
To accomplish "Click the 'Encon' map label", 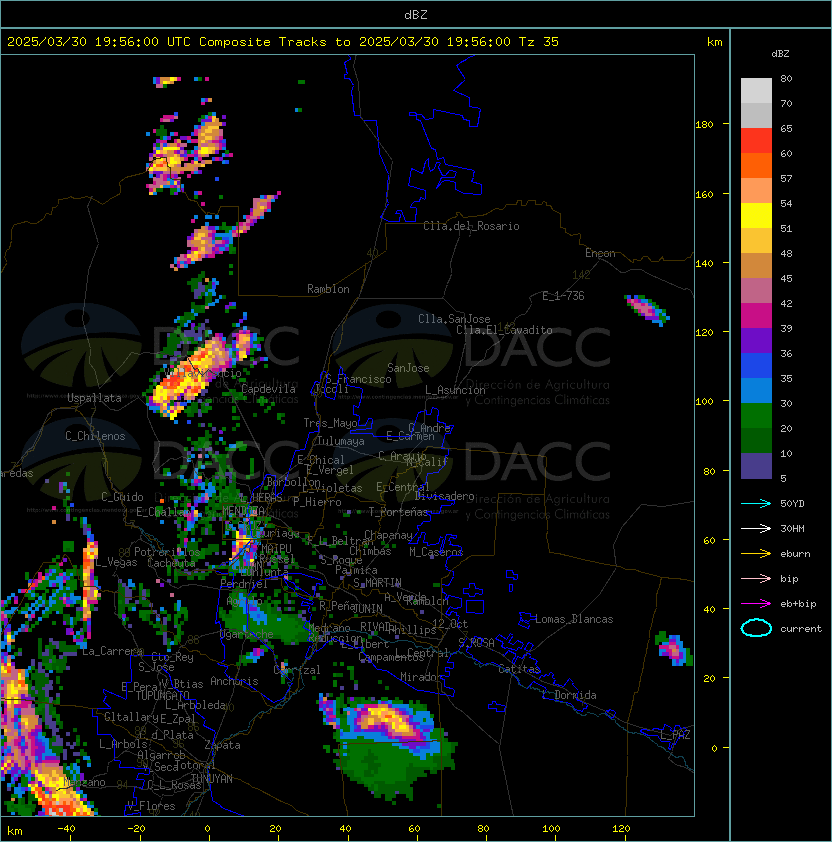I will coord(600,253).
